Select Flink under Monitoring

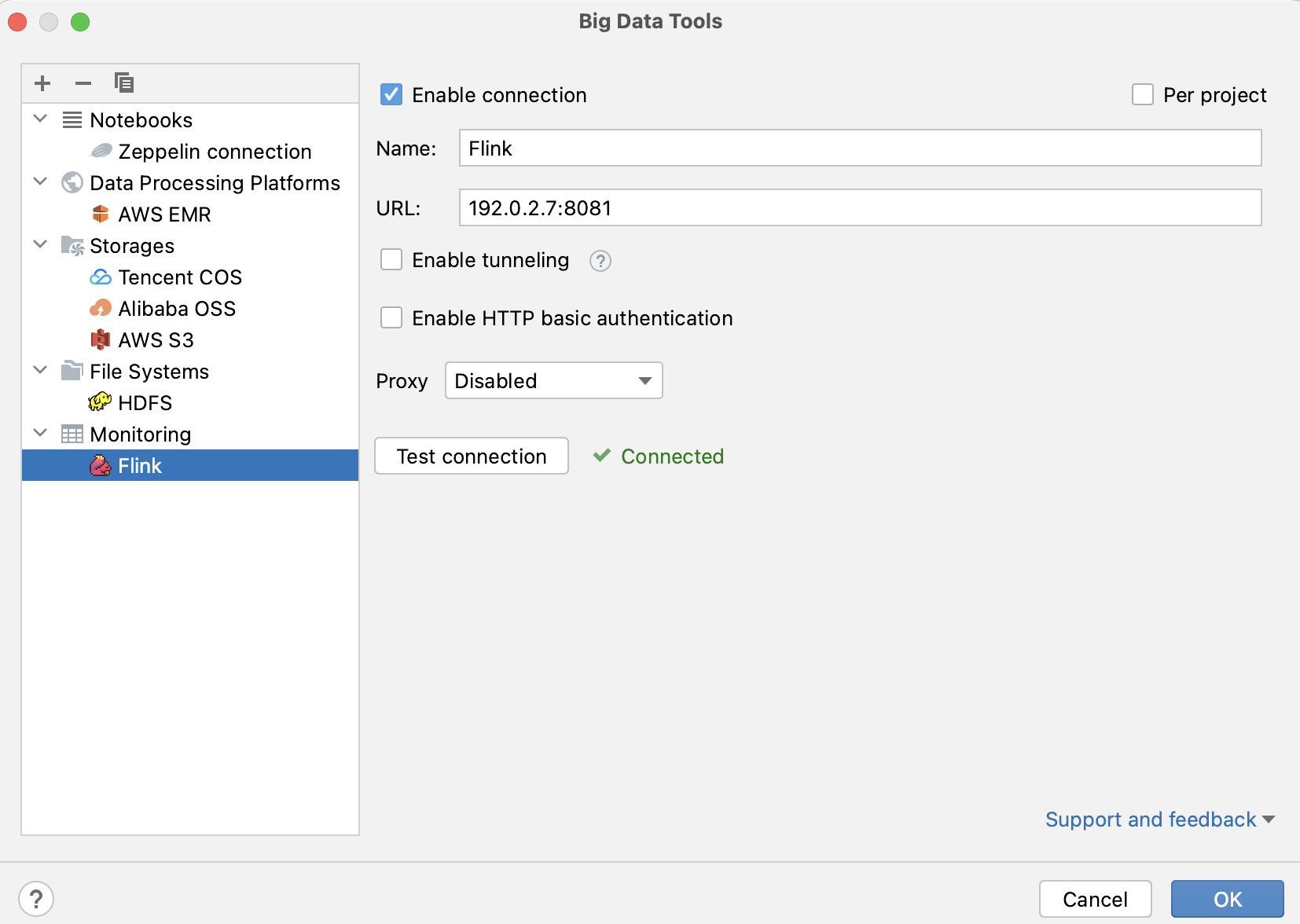click(x=139, y=465)
